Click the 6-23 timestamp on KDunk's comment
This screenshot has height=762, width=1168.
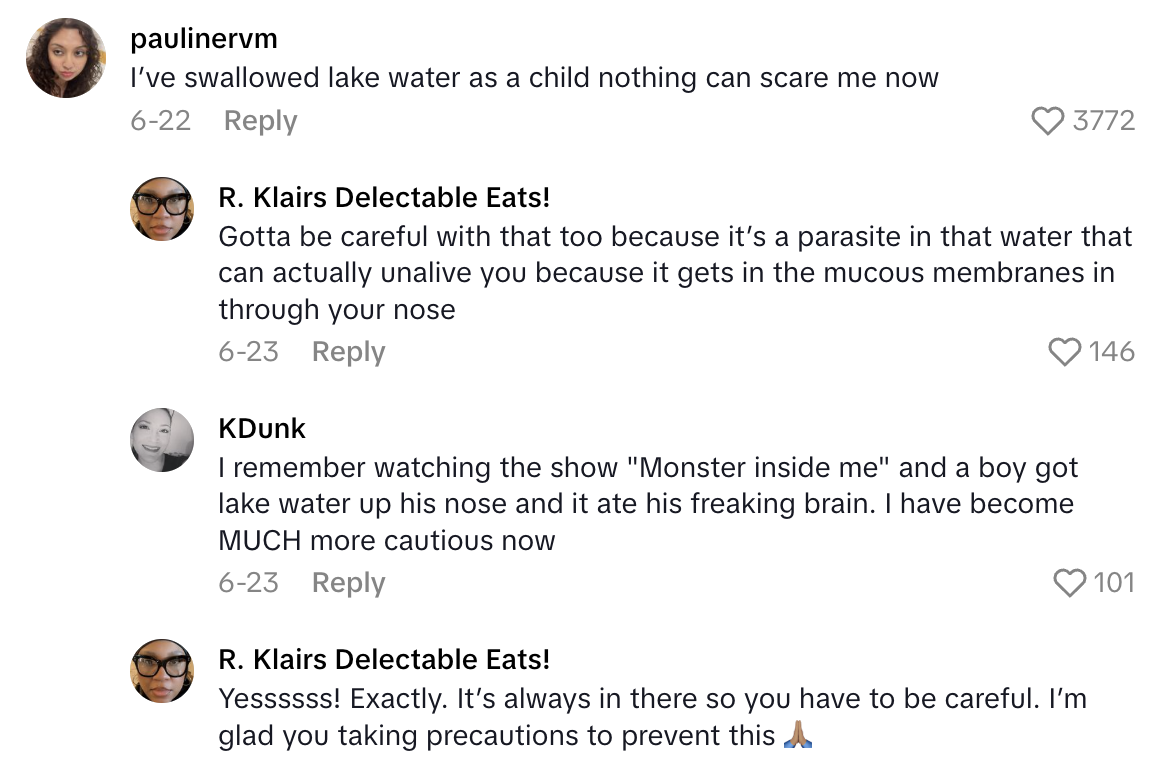click(x=248, y=582)
